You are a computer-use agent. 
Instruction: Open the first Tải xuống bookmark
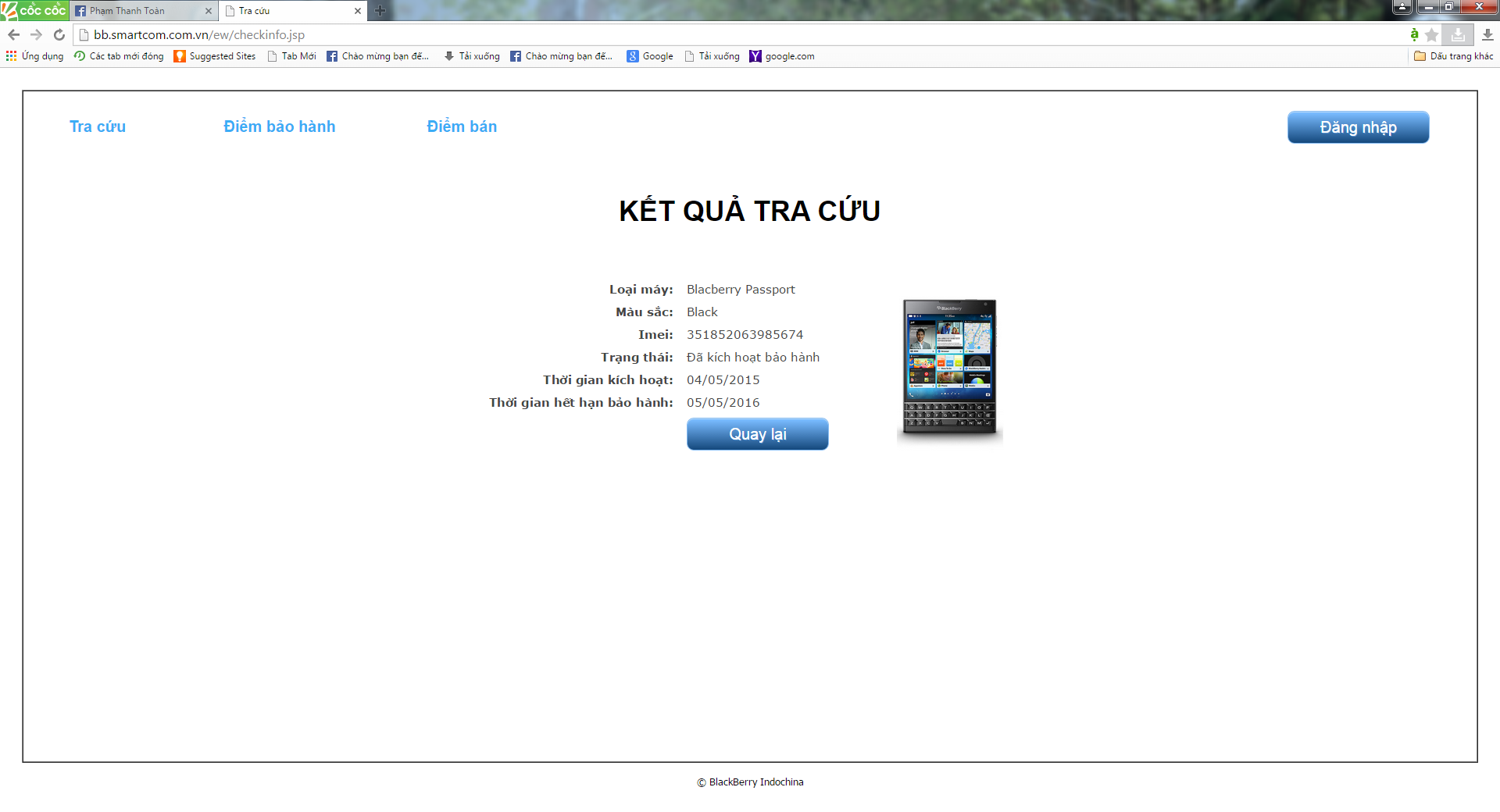(472, 56)
